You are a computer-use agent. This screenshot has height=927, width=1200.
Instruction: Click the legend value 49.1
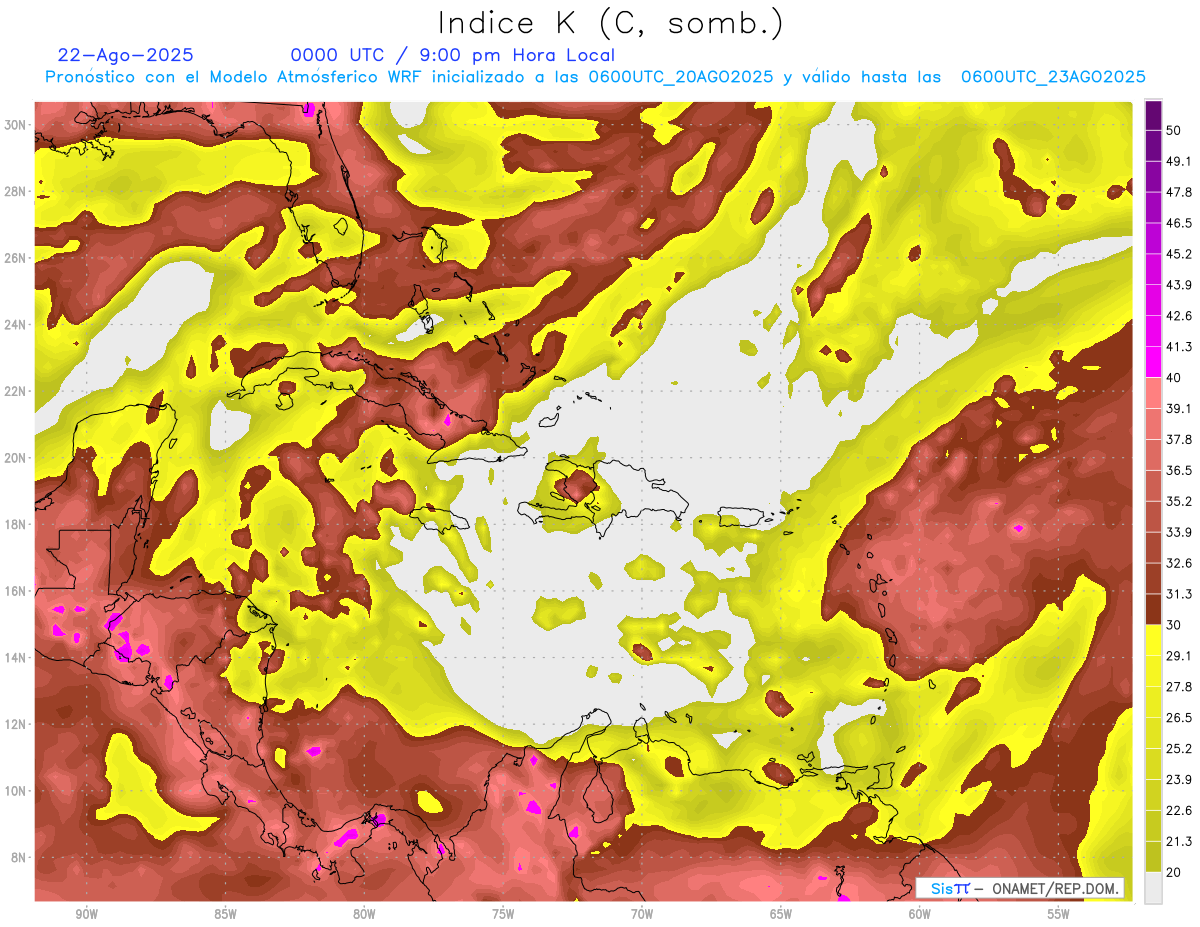[x=1179, y=161]
